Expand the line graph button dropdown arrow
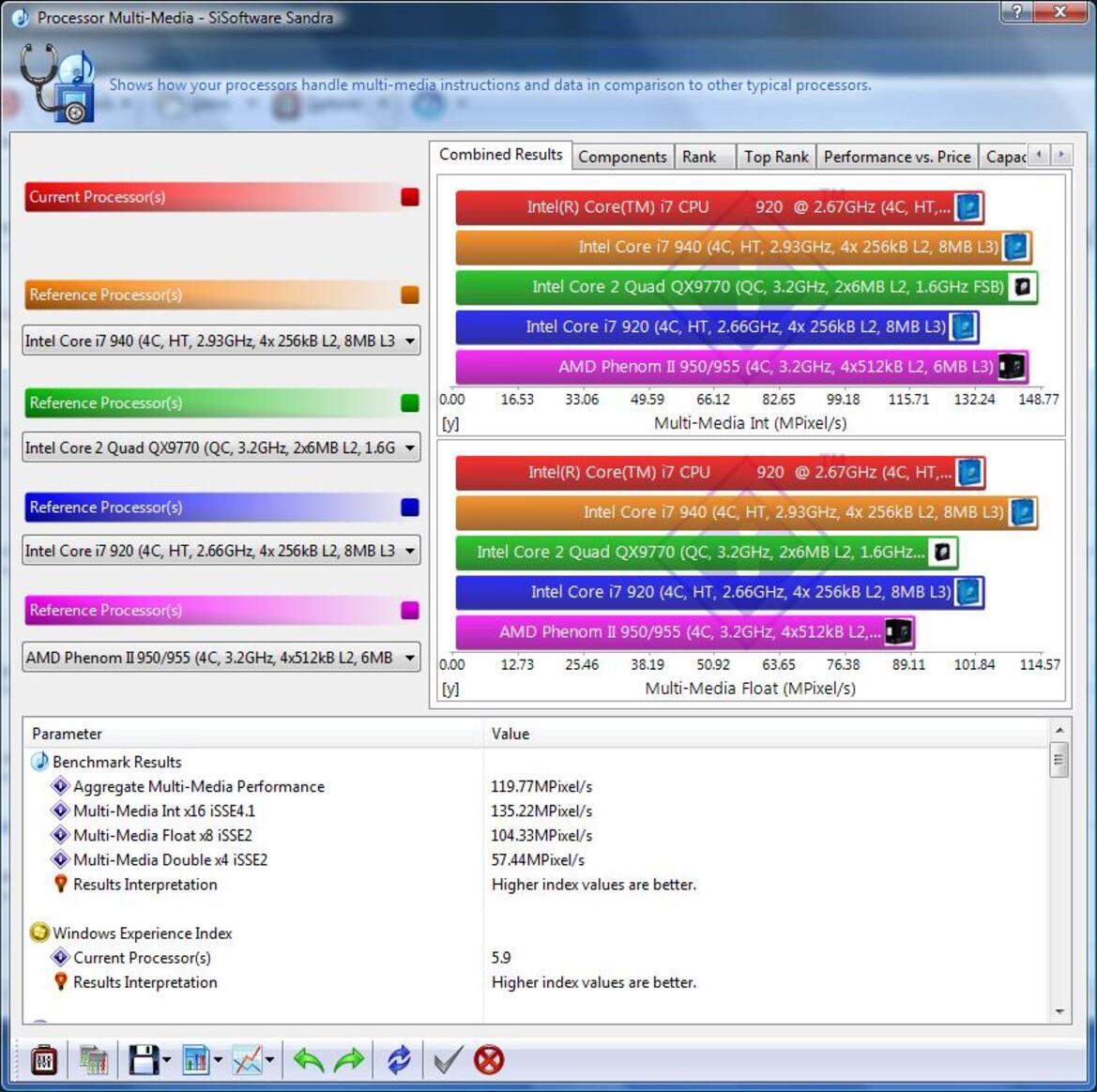The image size is (1097, 1092). pyautogui.click(x=269, y=1060)
